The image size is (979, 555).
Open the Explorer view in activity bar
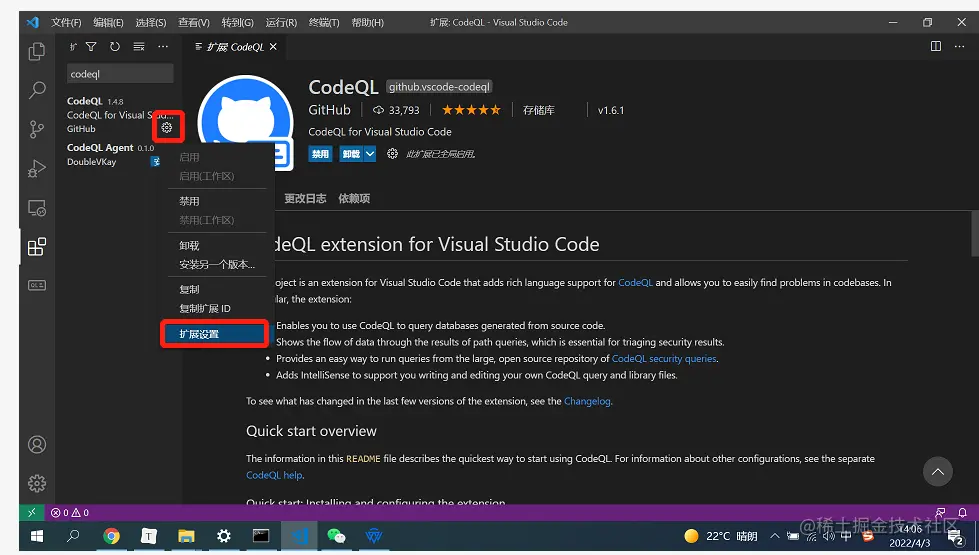tap(37, 51)
